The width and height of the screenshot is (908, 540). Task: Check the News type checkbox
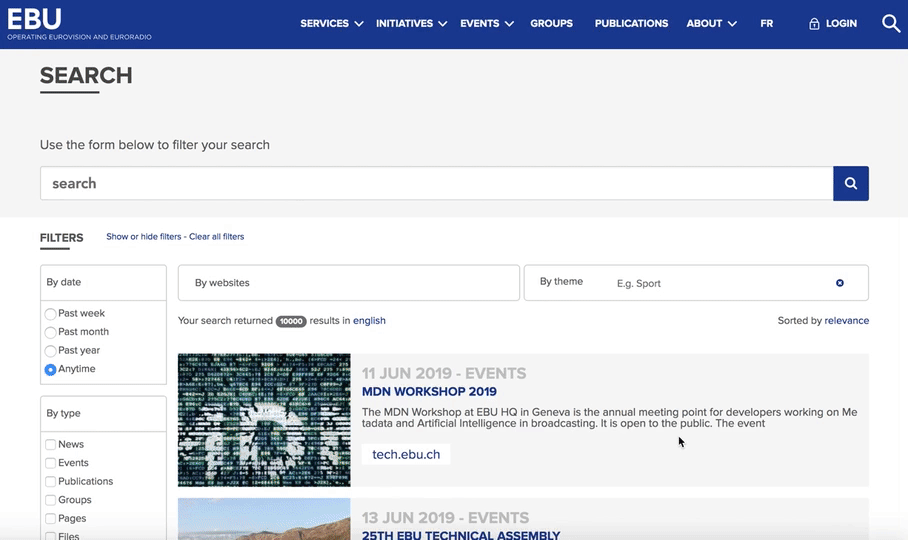[x=51, y=445]
